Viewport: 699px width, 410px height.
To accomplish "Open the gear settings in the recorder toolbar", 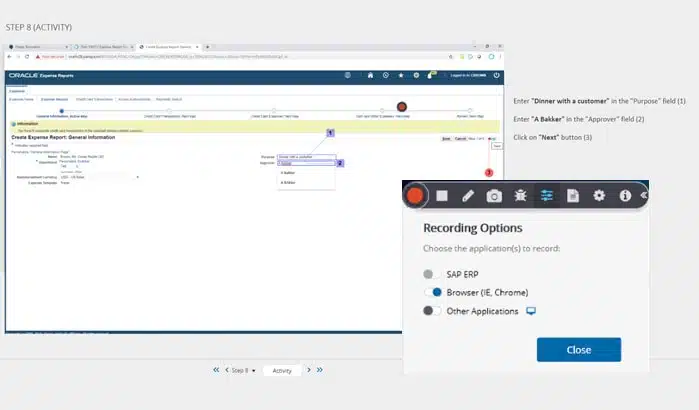I will click(x=599, y=195).
